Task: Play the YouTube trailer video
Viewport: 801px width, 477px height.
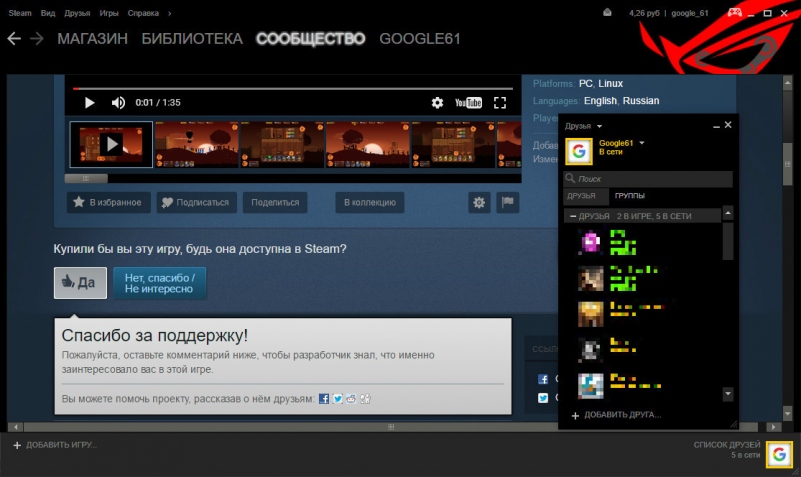Action: pos(89,103)
